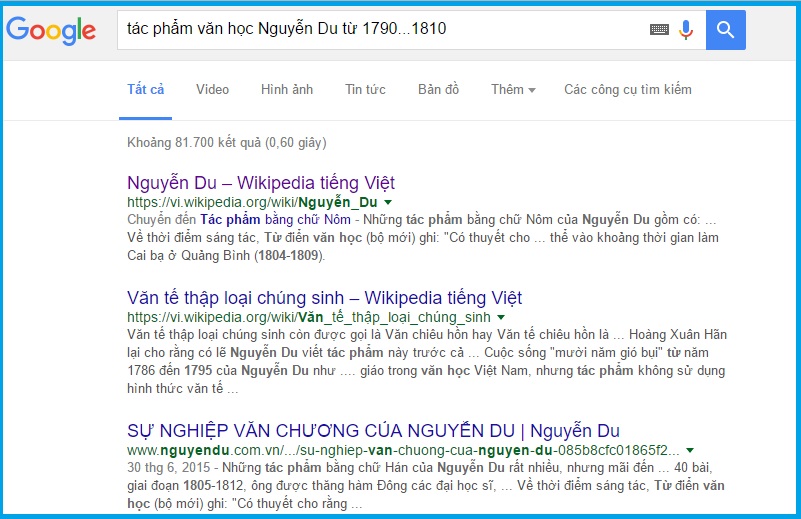Select the Tất cả results tab
801x519 pixels.
(145, 90)
